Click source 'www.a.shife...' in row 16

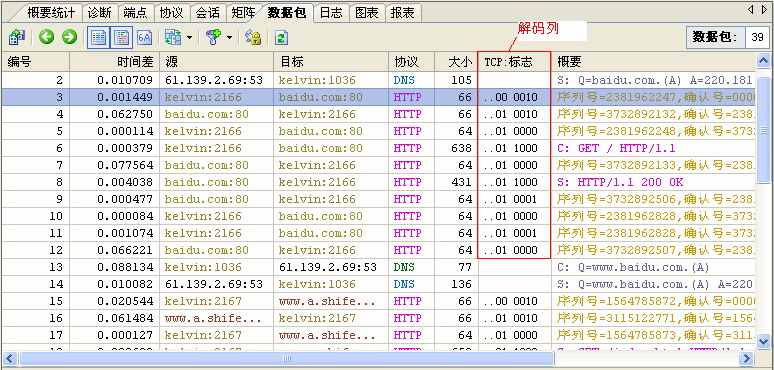(x=214, y=318)
